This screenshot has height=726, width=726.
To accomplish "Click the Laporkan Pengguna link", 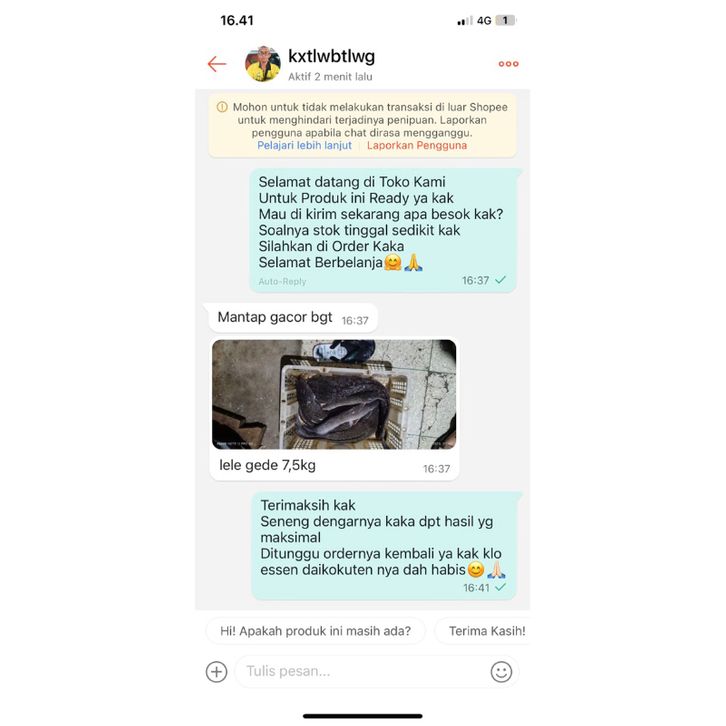I will click(417, 145).
